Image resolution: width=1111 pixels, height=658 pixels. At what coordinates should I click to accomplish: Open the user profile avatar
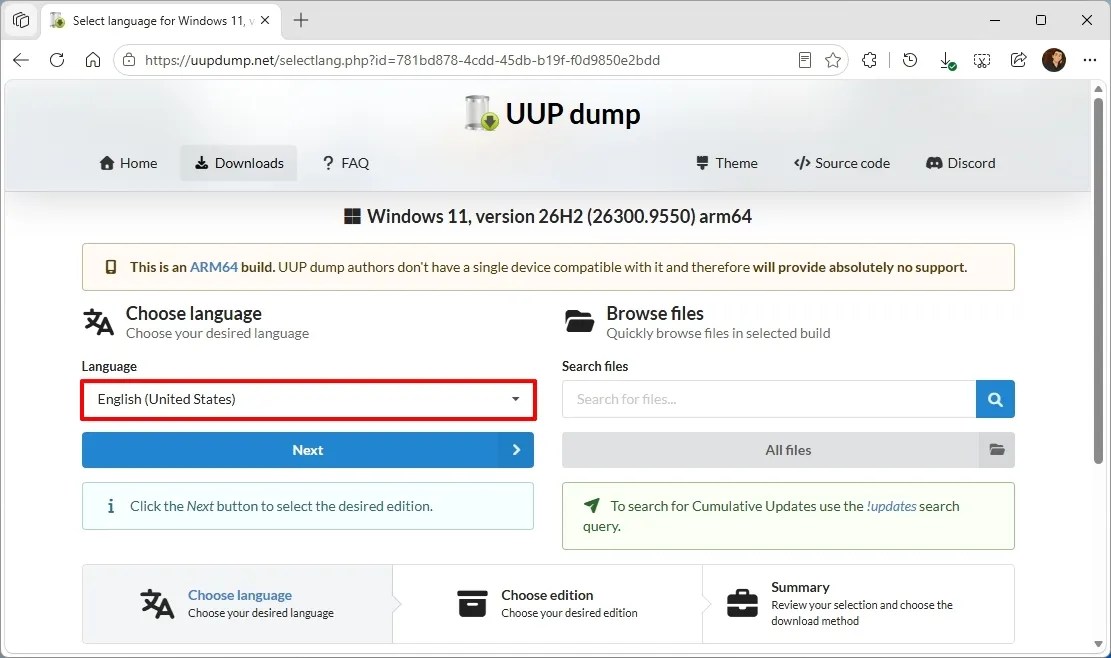coord(1054,60)
